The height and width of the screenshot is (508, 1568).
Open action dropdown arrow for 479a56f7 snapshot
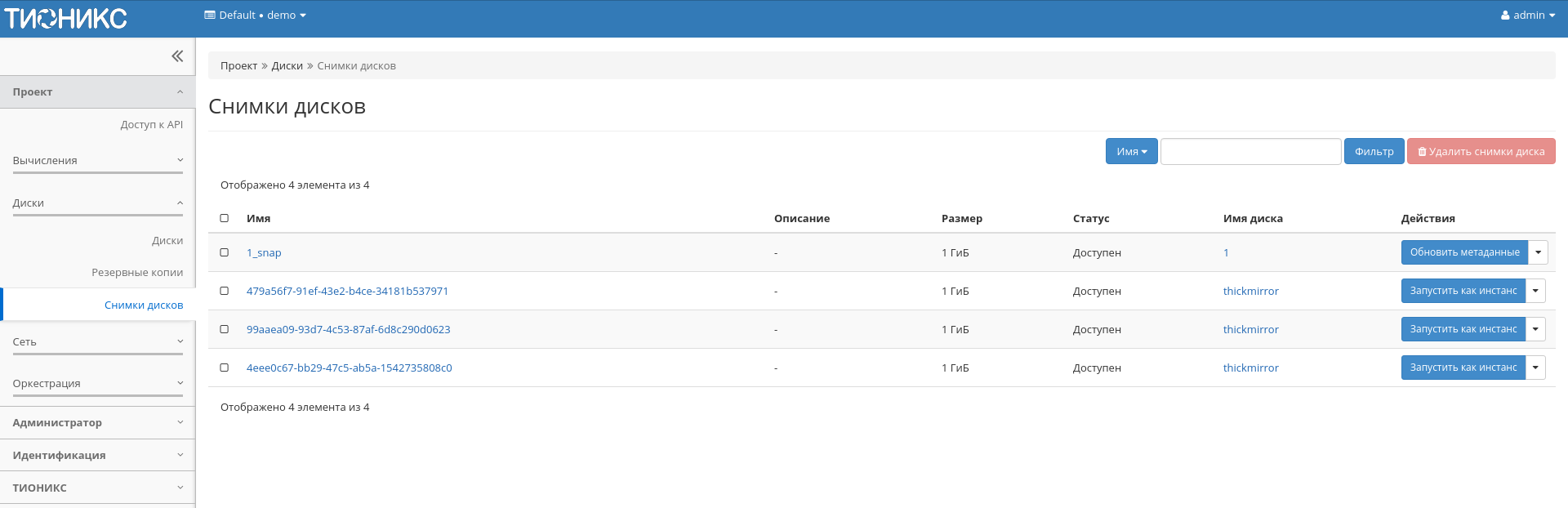(1535, 291)
